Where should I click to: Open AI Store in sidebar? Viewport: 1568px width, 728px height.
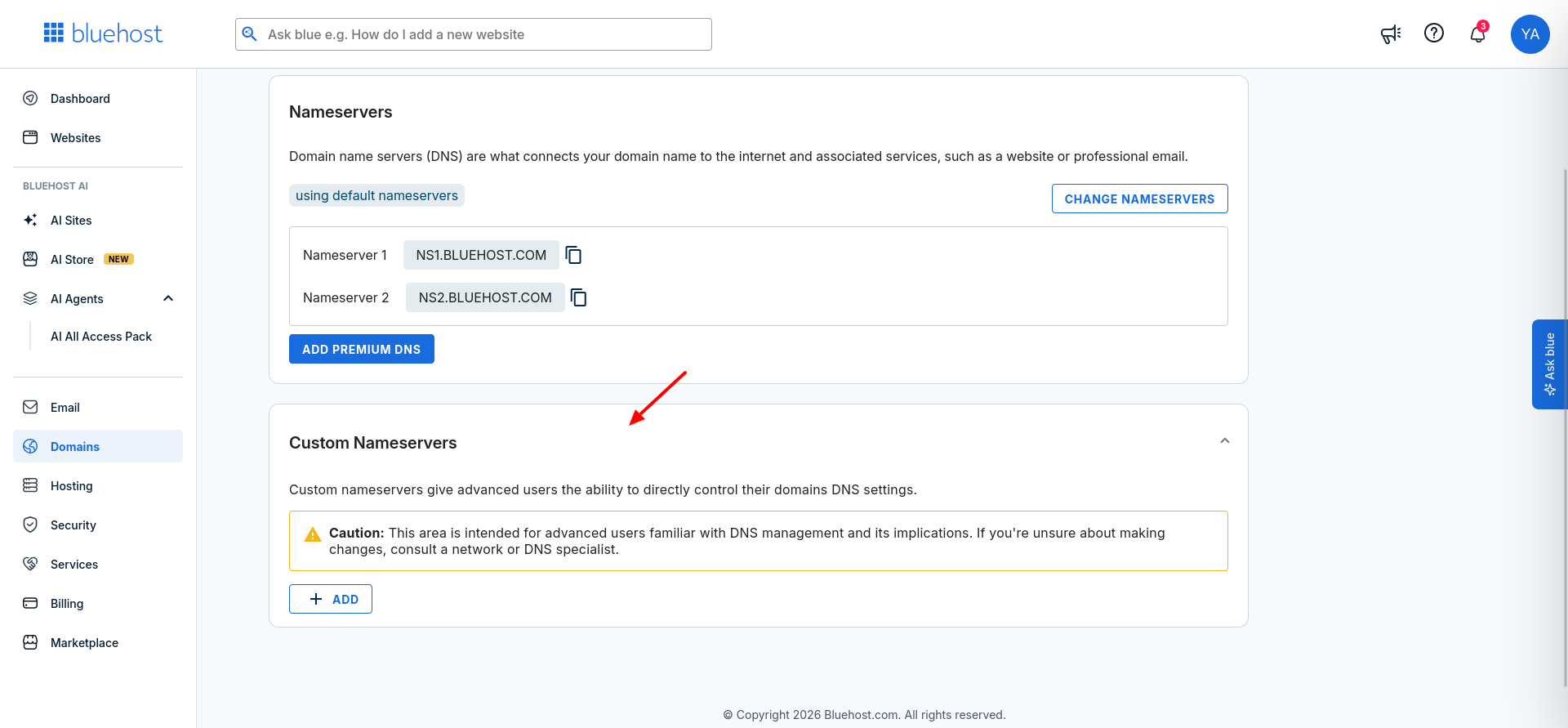(x=72, y=260)
